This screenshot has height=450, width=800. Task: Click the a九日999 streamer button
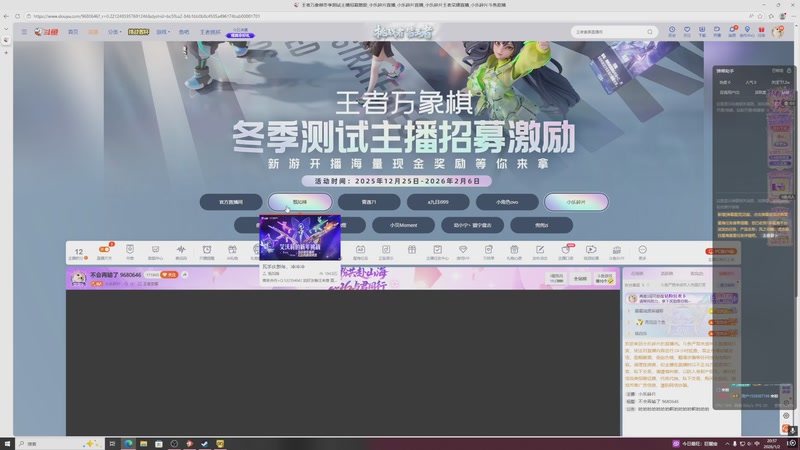click(438, 202)
